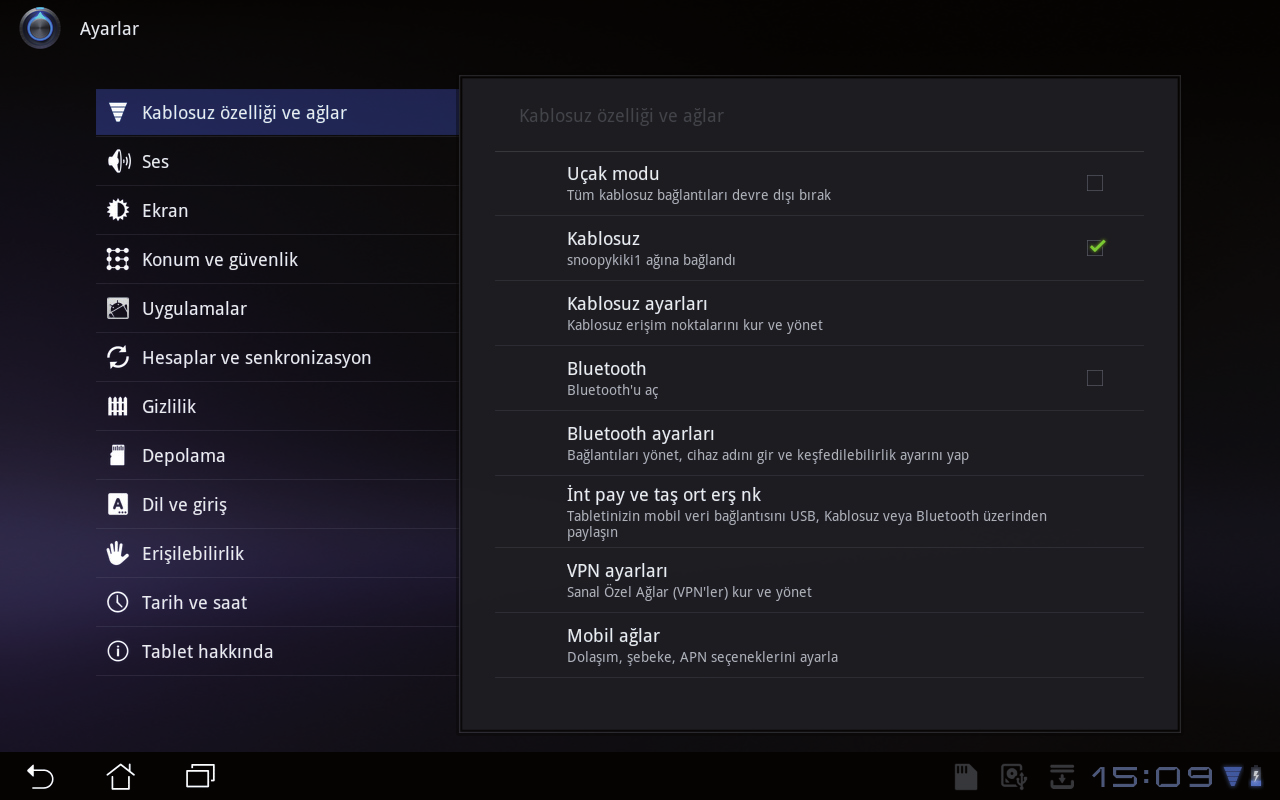Click the panel header 'Kablosuz özelliği ve ağlar'

[x=621, y=116]
